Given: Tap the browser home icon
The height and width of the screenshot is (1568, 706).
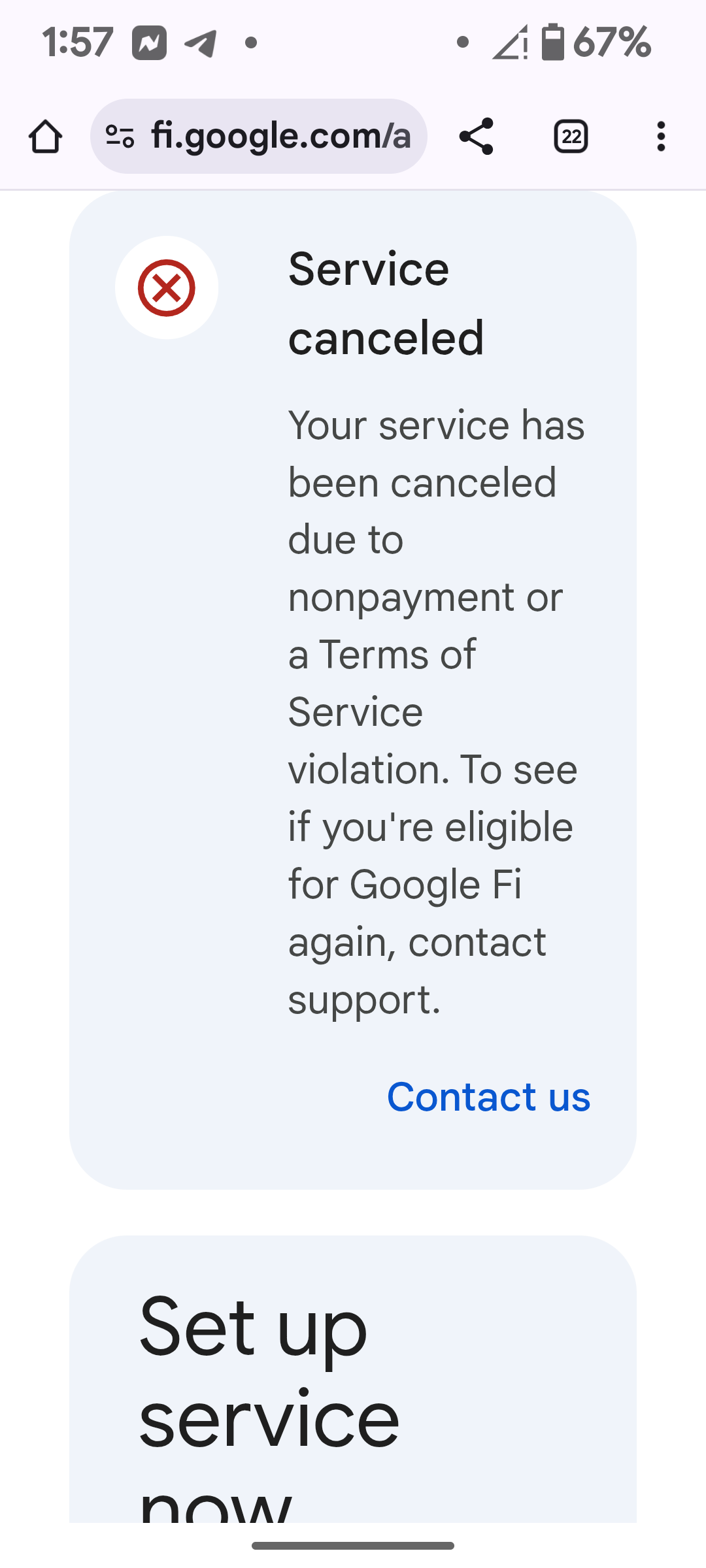Looking at the screenshot, I should [x=45, y=137].
